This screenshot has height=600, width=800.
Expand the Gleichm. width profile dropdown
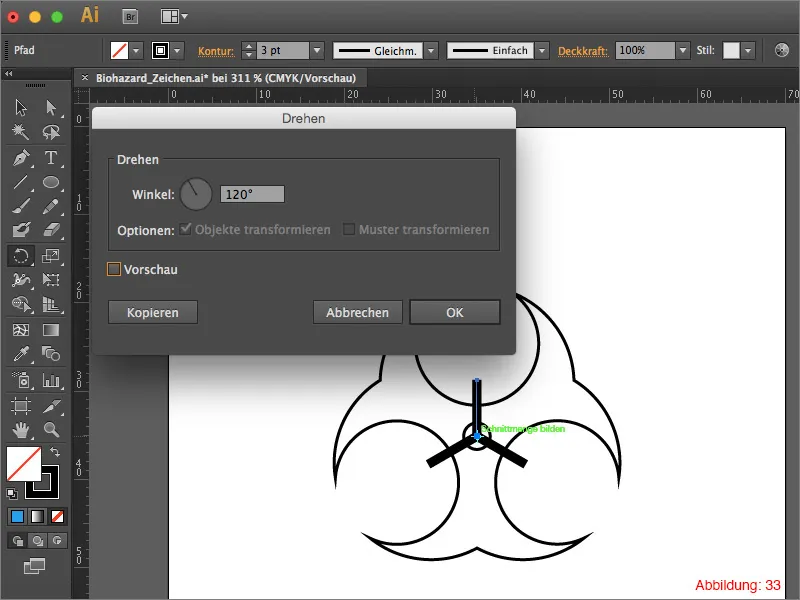(431, 51)
